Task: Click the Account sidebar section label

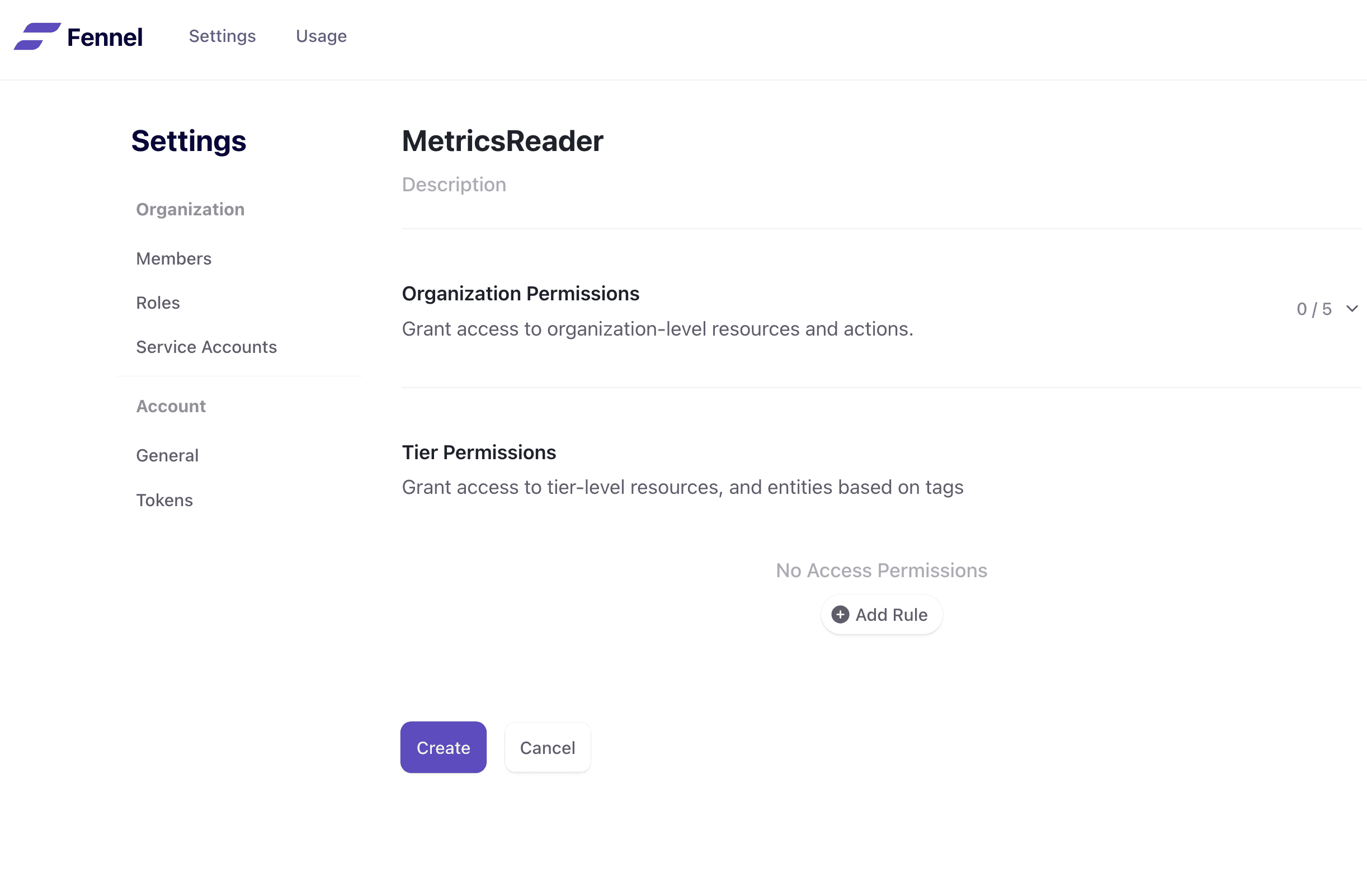Action: click(x=171, y=406)
